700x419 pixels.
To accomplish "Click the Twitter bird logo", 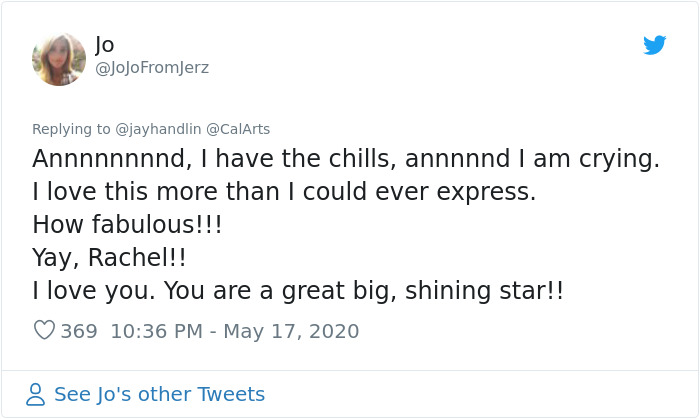I will pyautogui.click(x=655, y=45).
